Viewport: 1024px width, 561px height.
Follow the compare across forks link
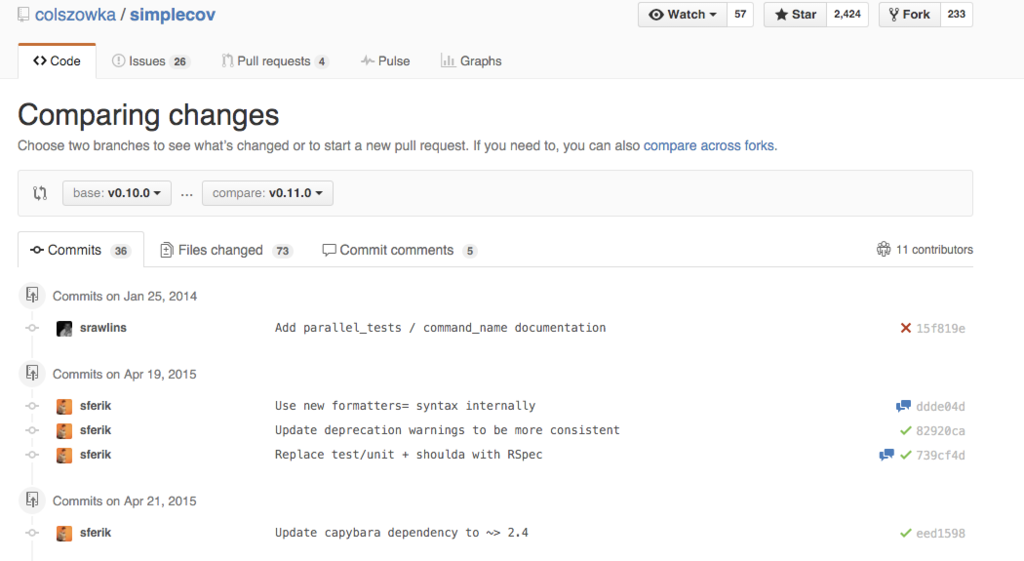(710, 146)
